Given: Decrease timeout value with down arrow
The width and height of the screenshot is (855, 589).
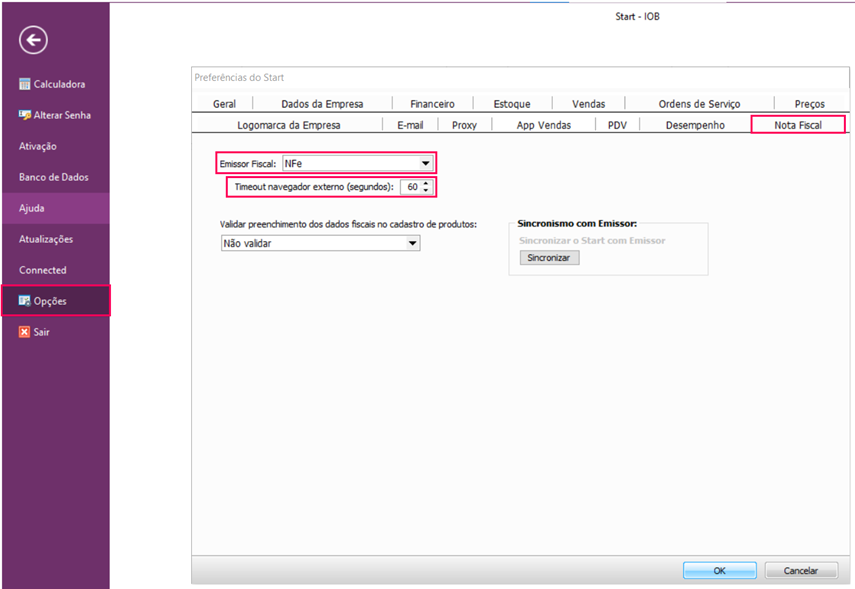Looking at the screenshot, I should pyautogui.click(x=427, y=191).
